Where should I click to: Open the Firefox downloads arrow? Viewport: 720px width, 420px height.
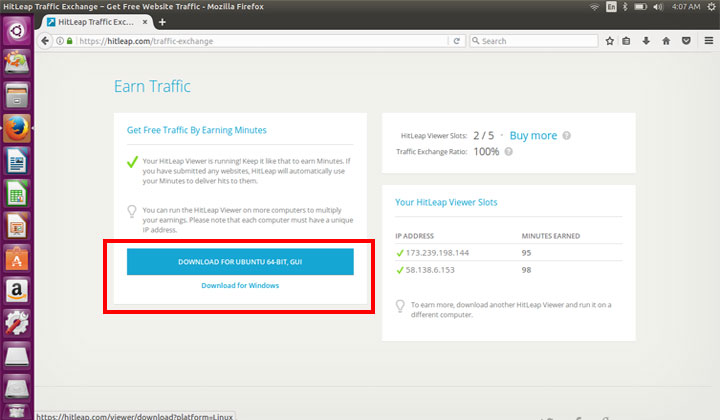pos(646,41)
